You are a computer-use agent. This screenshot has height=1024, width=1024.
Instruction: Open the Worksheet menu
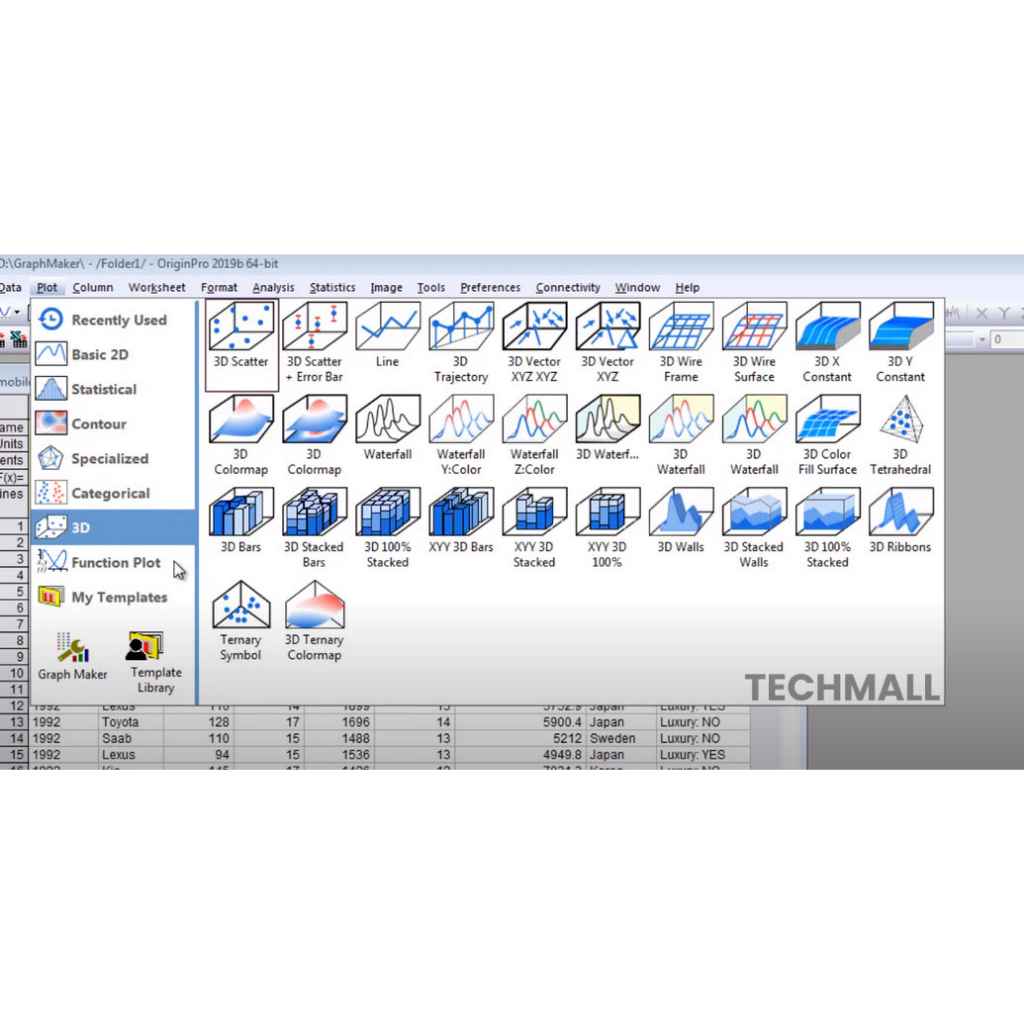157,288
